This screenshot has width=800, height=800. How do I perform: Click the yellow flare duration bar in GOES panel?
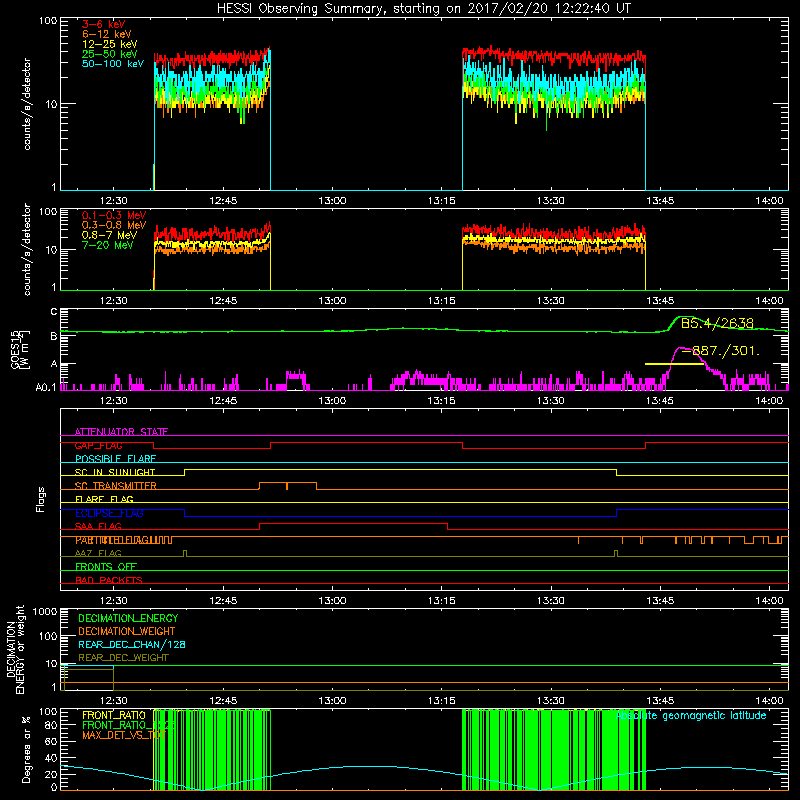tap(674, 364)
